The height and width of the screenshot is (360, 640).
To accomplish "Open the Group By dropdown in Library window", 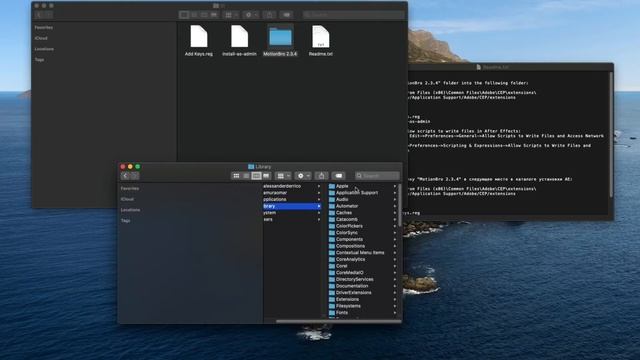I will [283, 176].
